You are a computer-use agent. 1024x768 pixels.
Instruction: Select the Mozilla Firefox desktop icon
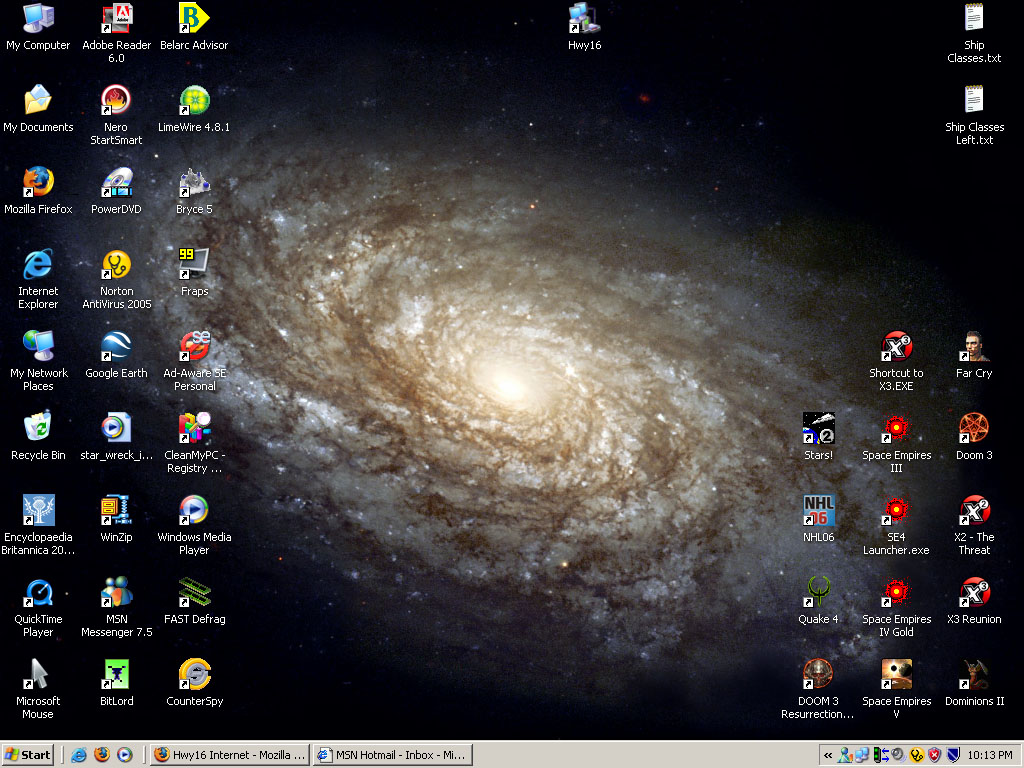(x=38, y=184)
